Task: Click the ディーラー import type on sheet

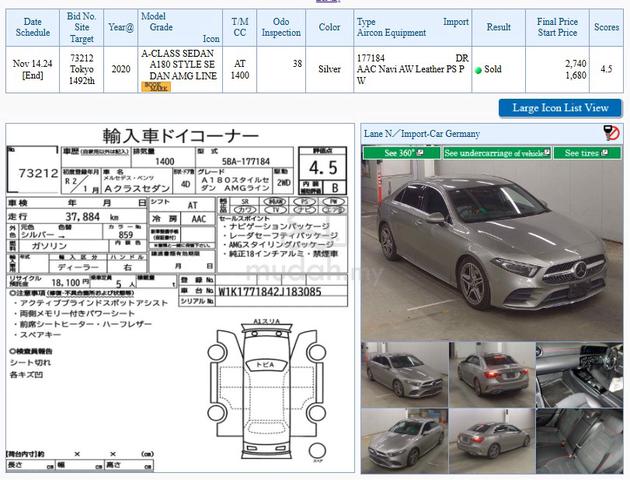Action: [78, 267]
